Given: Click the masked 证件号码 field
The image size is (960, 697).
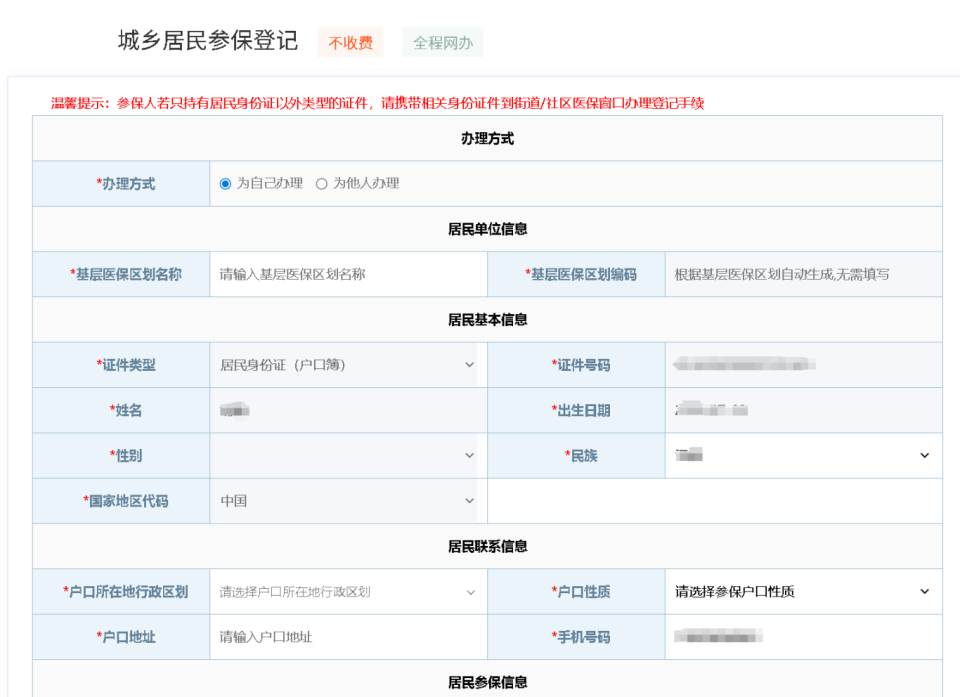Looking at the screenshot, I should click(x=804, y=364).
